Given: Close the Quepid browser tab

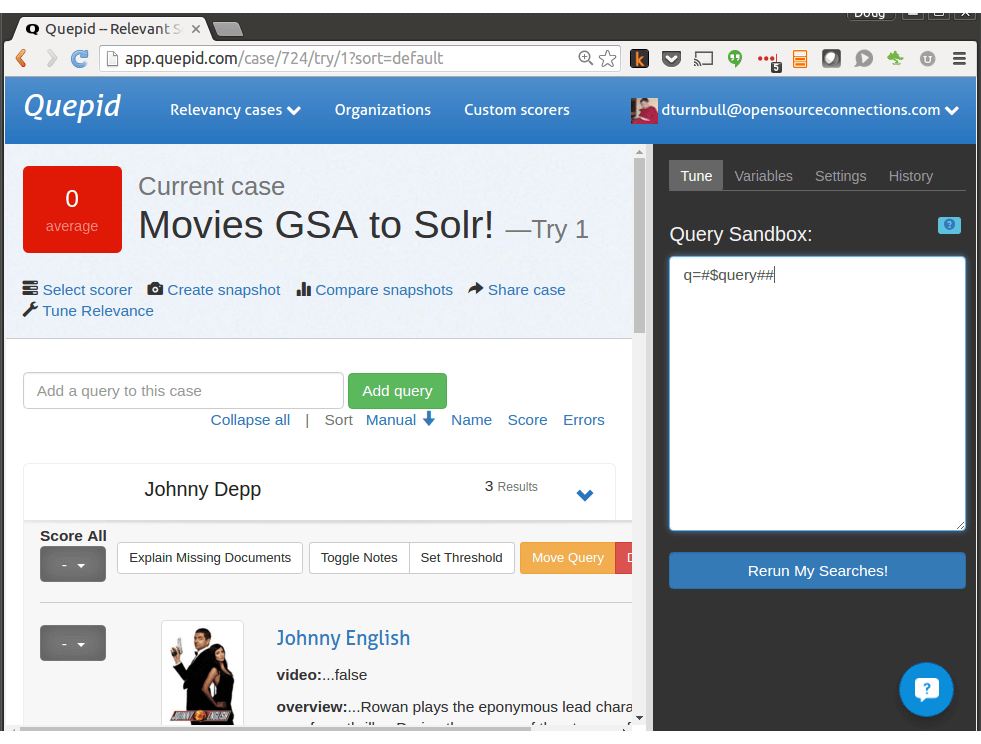Looking at the screenshot, I should pos(196,29).
